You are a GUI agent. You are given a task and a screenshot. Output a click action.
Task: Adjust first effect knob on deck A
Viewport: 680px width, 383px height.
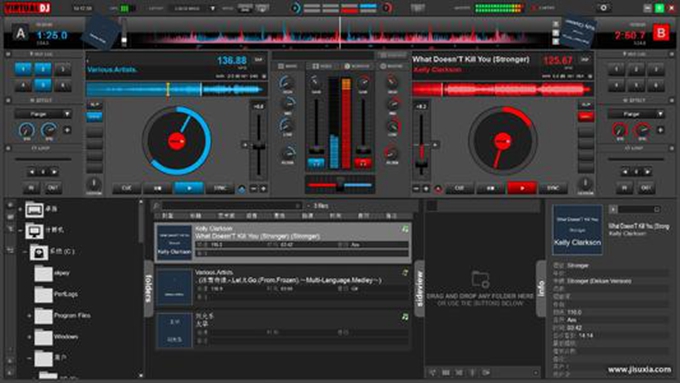(x=27, y=130)
